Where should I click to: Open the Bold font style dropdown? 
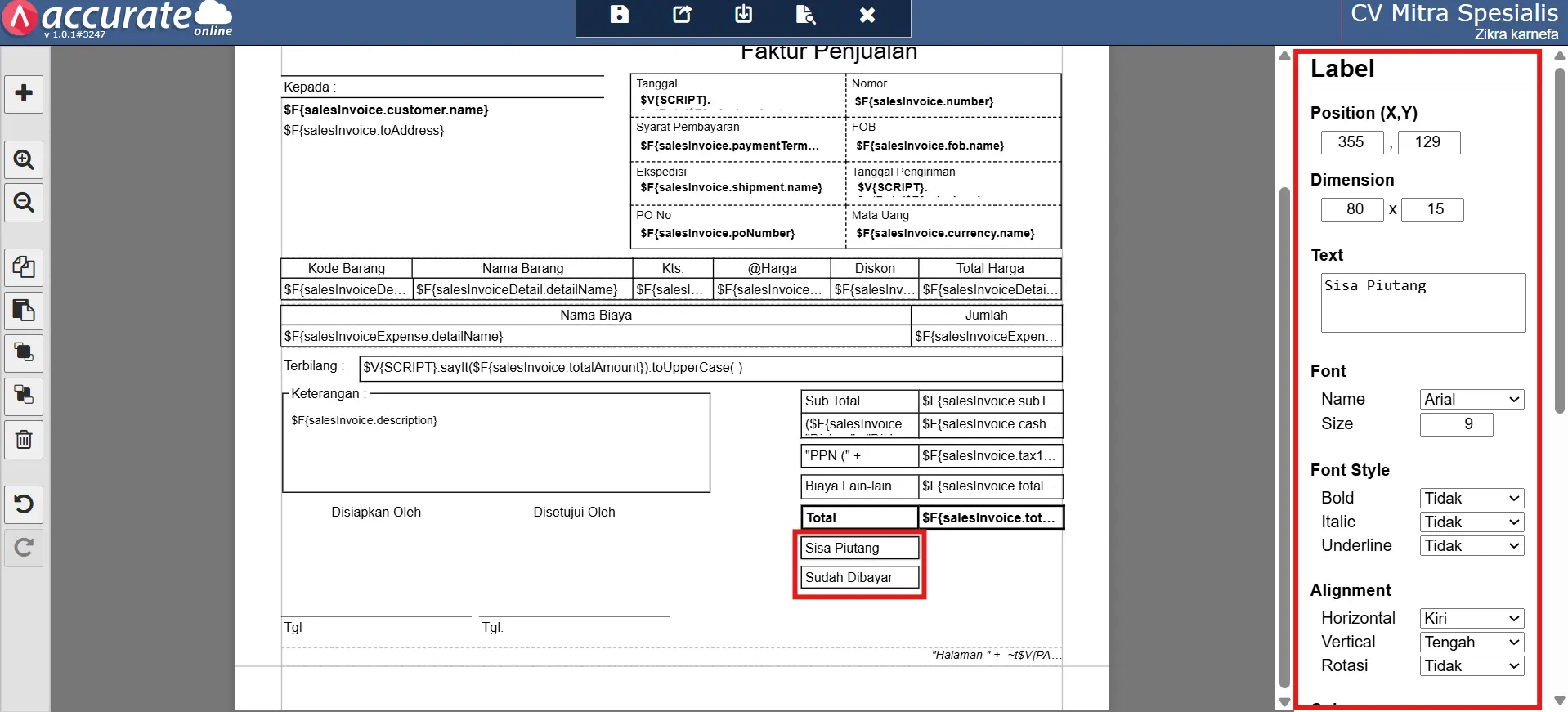click(x=1472, y=498)
